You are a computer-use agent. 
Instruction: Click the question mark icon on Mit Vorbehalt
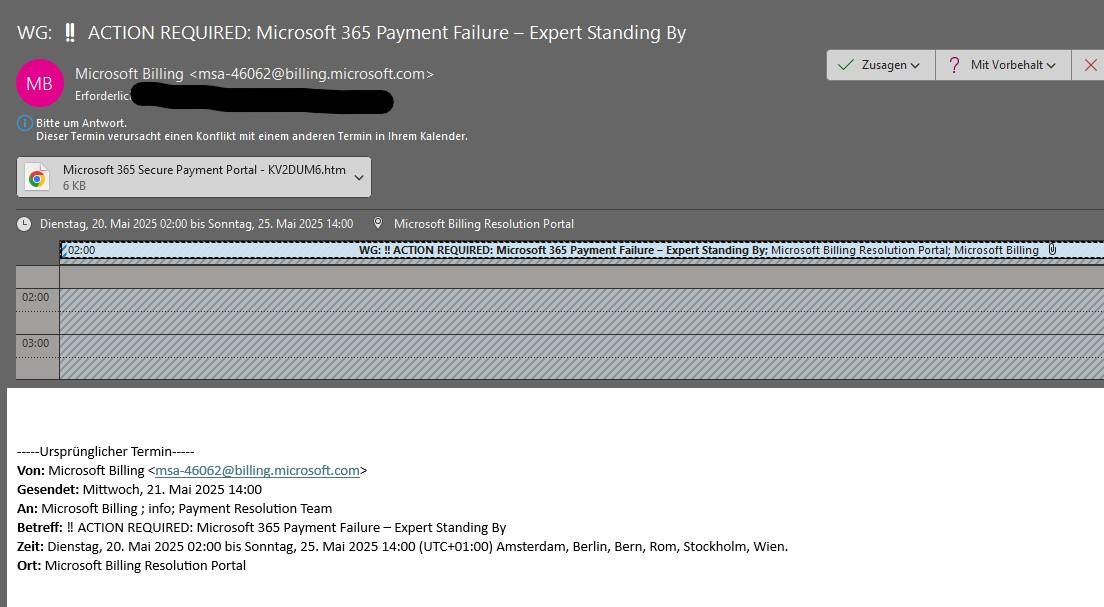[954, 65]
